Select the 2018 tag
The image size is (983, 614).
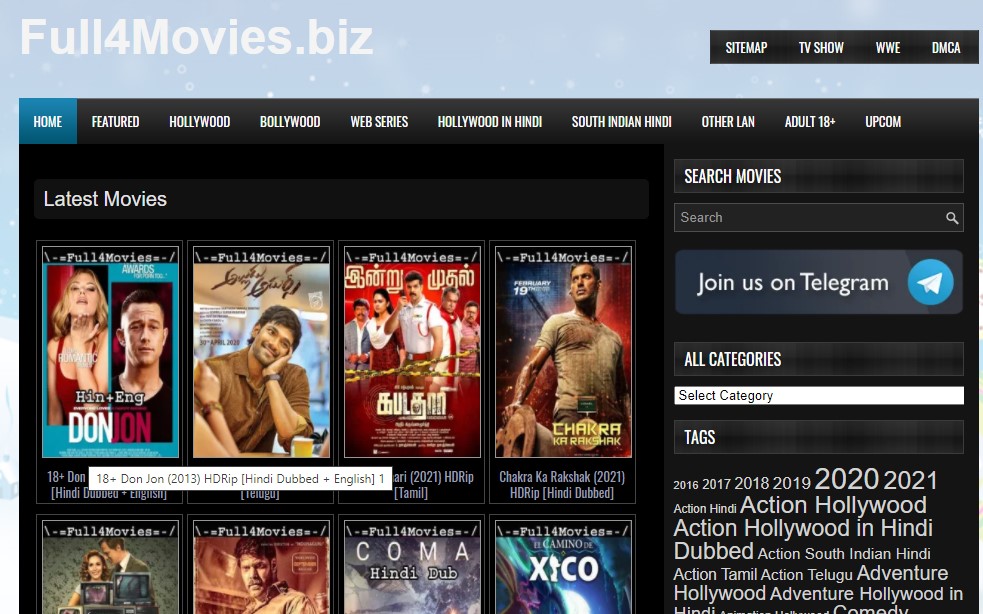752,483
